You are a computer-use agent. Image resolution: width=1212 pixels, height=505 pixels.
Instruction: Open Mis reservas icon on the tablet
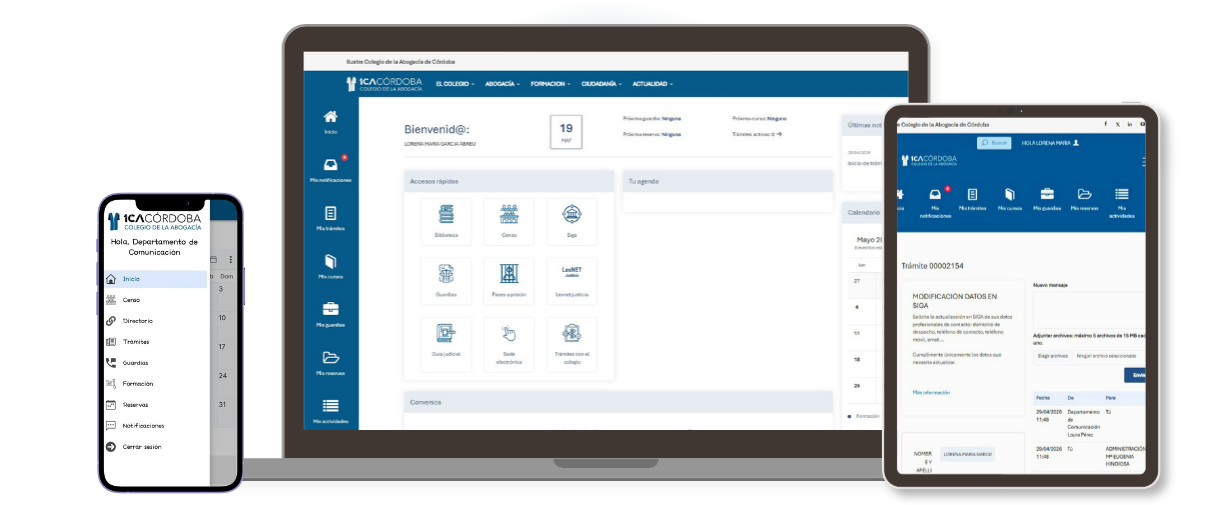tap(1084, 194)
